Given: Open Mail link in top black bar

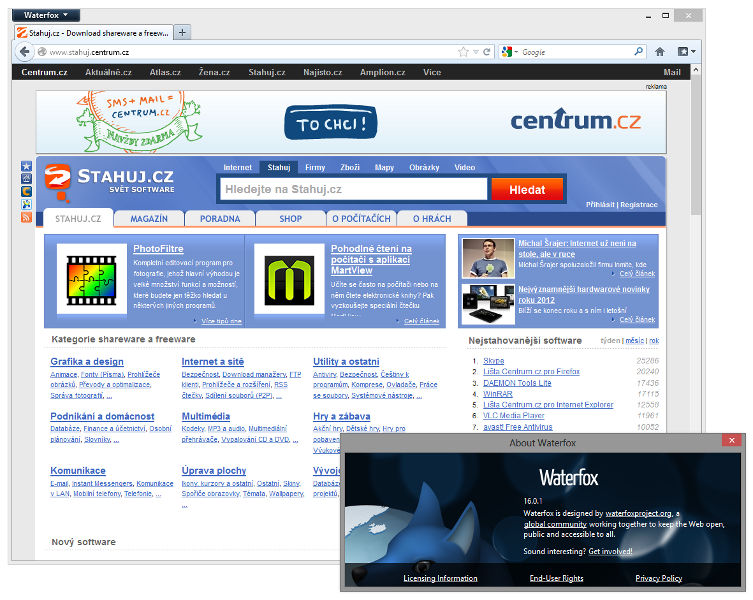Looking at the screenshot, I should click(672, 73).
